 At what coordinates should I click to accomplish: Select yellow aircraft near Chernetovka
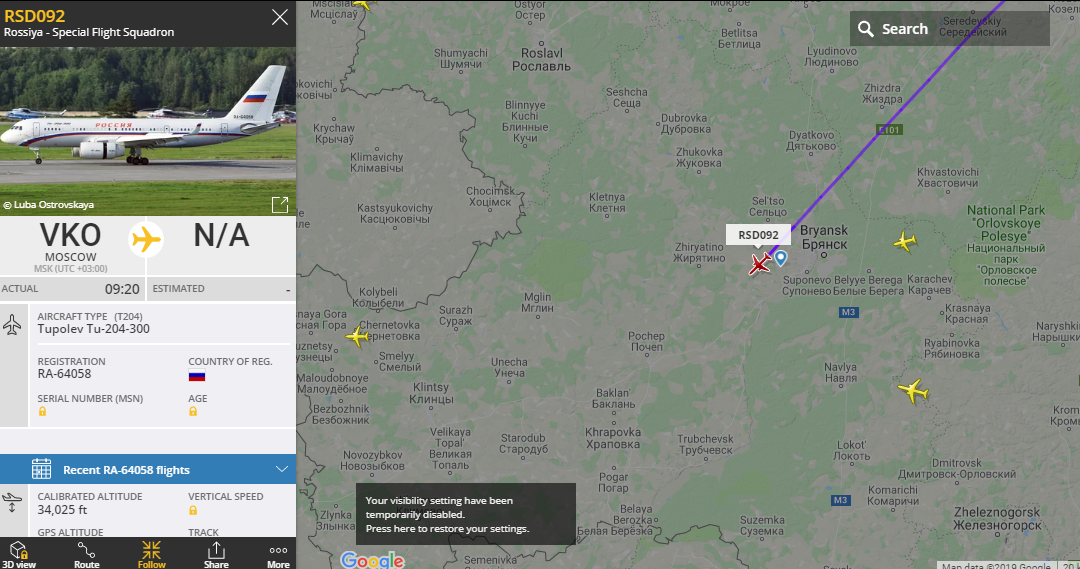357,336
